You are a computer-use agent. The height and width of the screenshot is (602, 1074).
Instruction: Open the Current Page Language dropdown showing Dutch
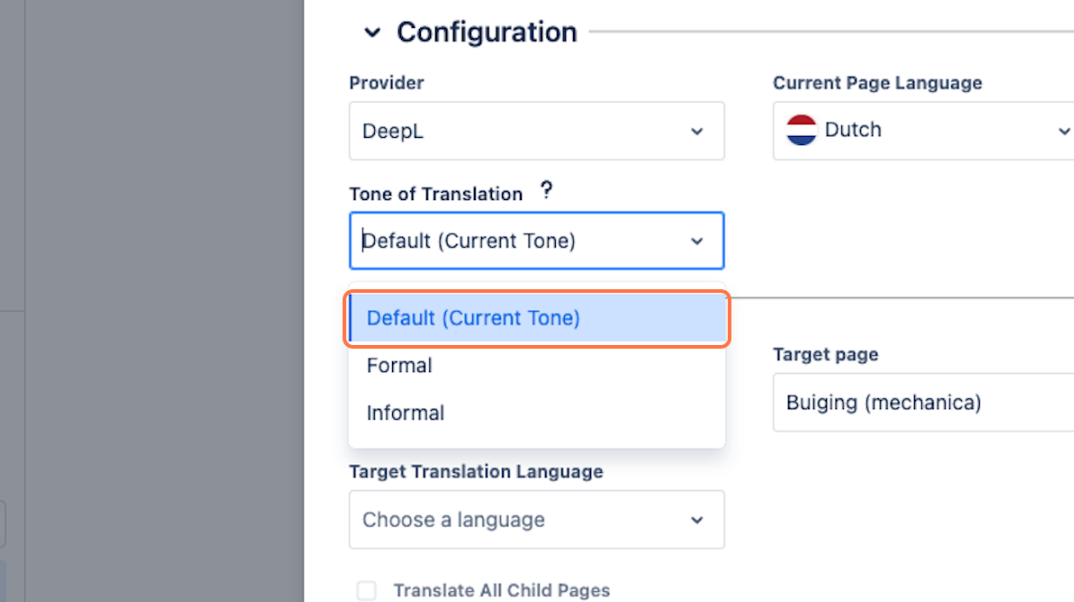tap(920, 130)
